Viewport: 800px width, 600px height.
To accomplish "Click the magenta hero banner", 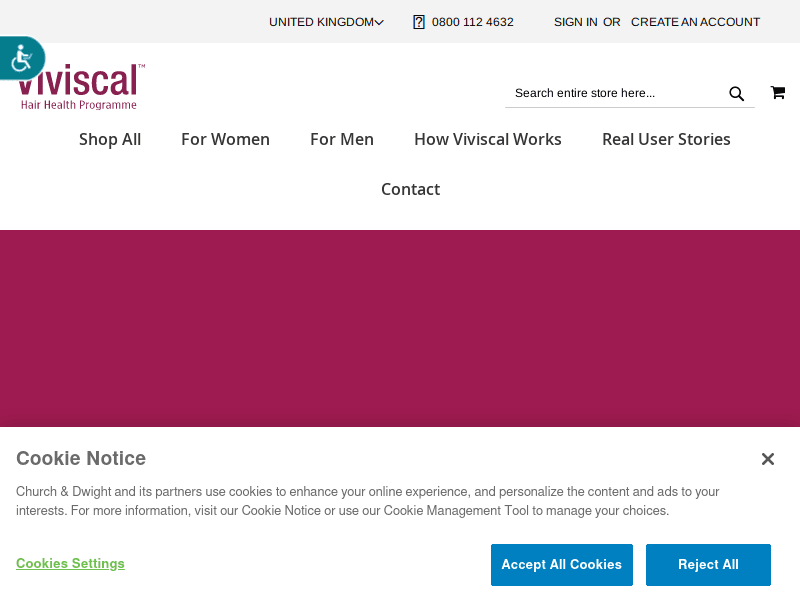I will (x=400, y=328).
